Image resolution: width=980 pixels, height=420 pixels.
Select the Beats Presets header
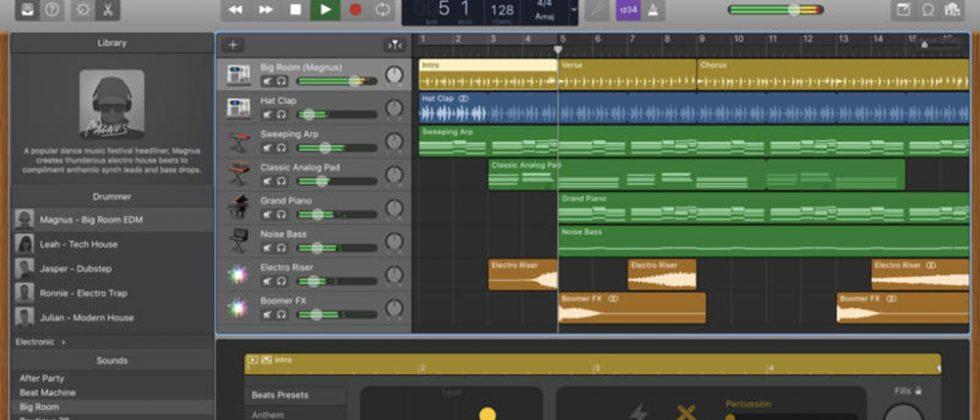pyautogui.click(x=295, y=395)
